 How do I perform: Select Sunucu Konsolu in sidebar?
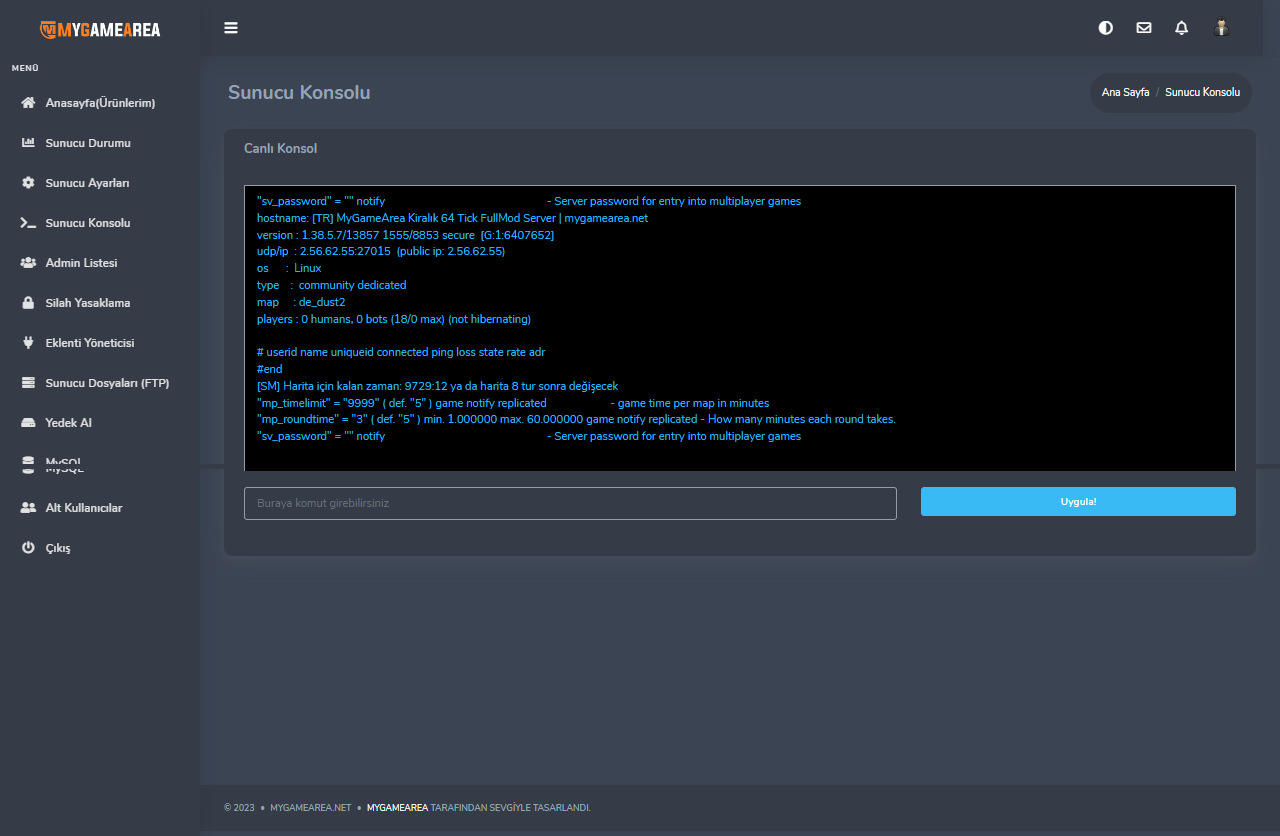click(x=87, y=223)
